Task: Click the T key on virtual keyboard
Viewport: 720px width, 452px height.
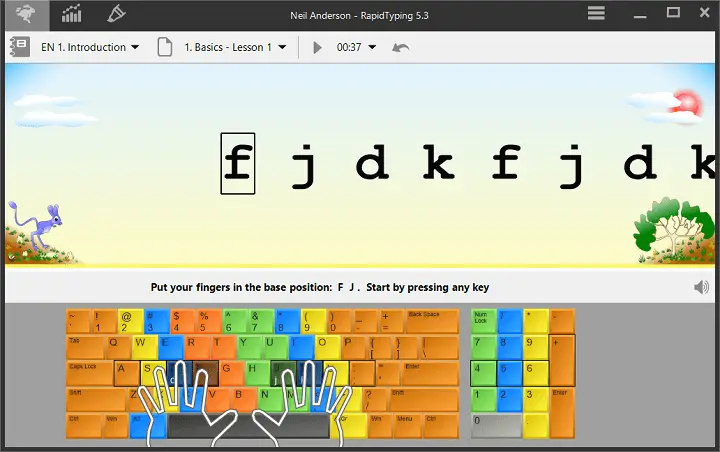Action: [223, 347]
